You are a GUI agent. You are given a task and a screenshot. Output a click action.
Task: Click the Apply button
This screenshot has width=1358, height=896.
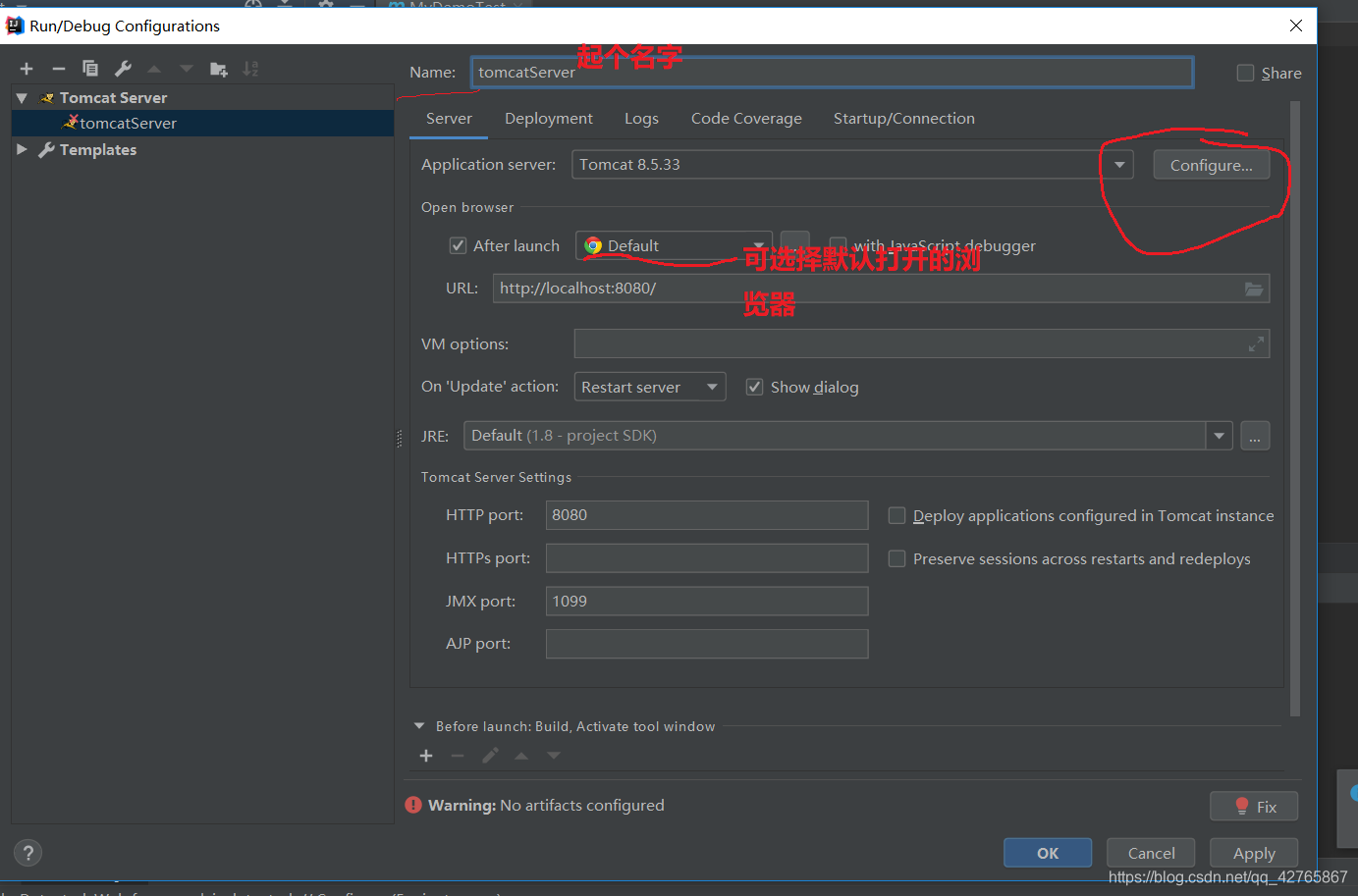pyautogui.click(x=1254, y=853)
